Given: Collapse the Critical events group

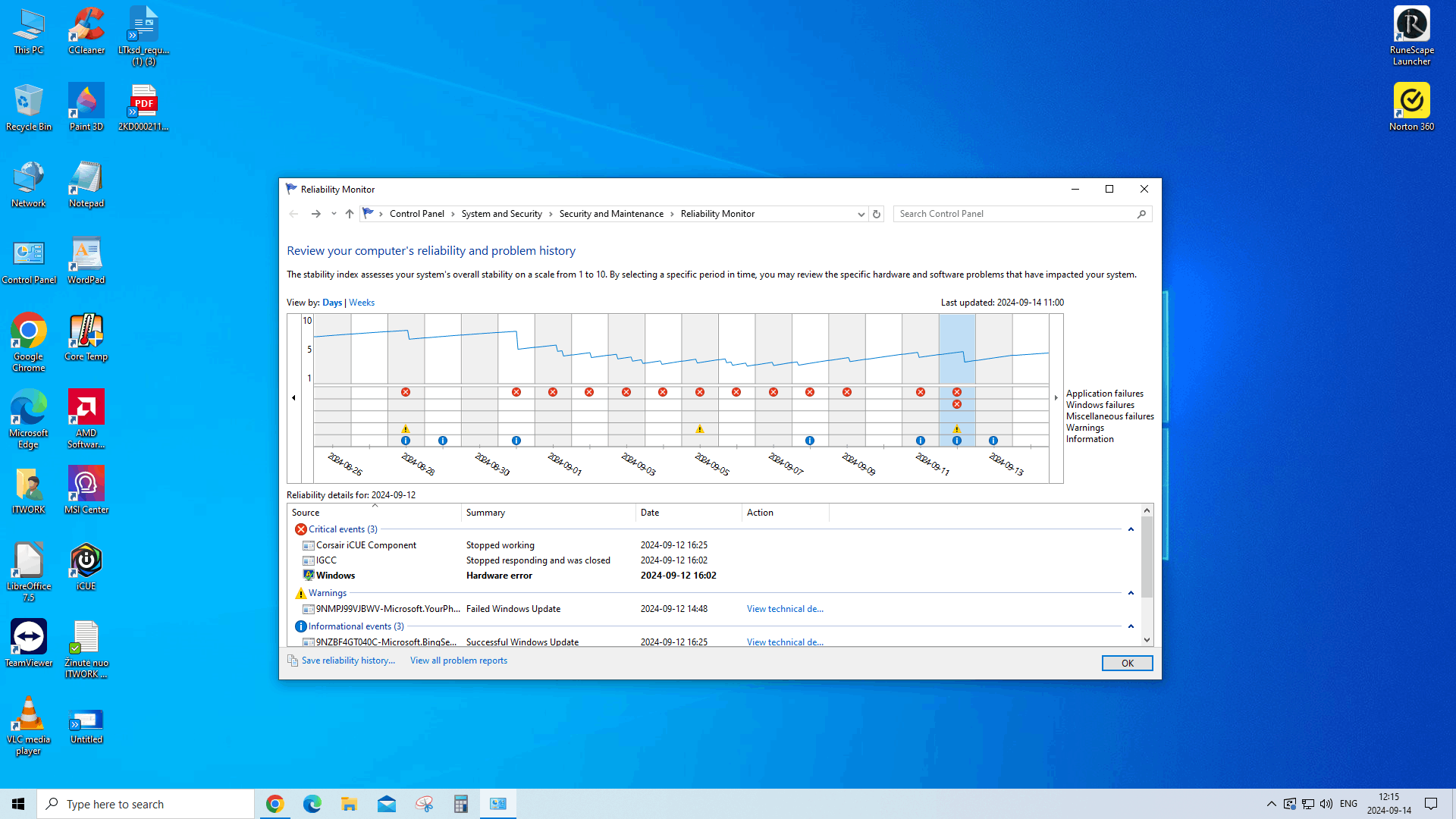Looking at the screenshot, I should tap(1131, 529).
